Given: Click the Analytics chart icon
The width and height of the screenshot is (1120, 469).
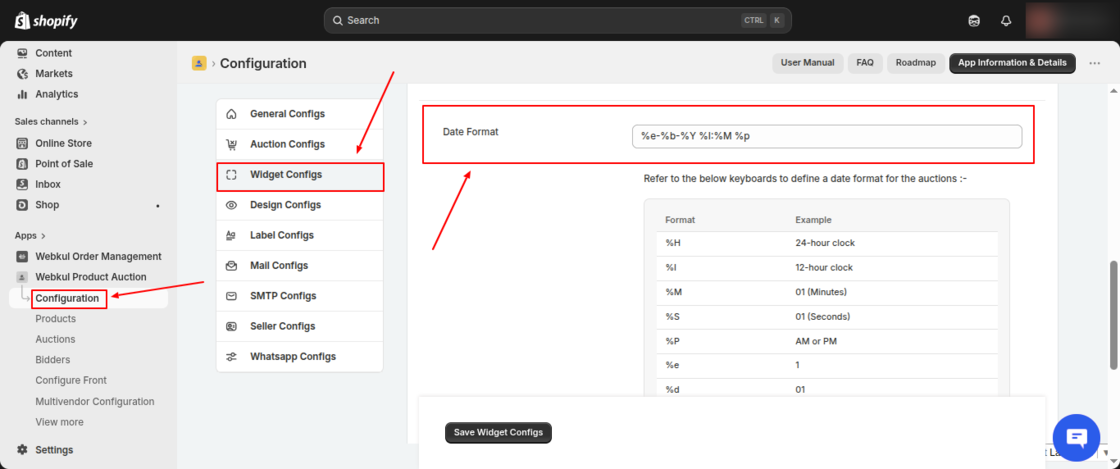Looking at the screenshot, I should pyautogui.click(x=22, y=94).
